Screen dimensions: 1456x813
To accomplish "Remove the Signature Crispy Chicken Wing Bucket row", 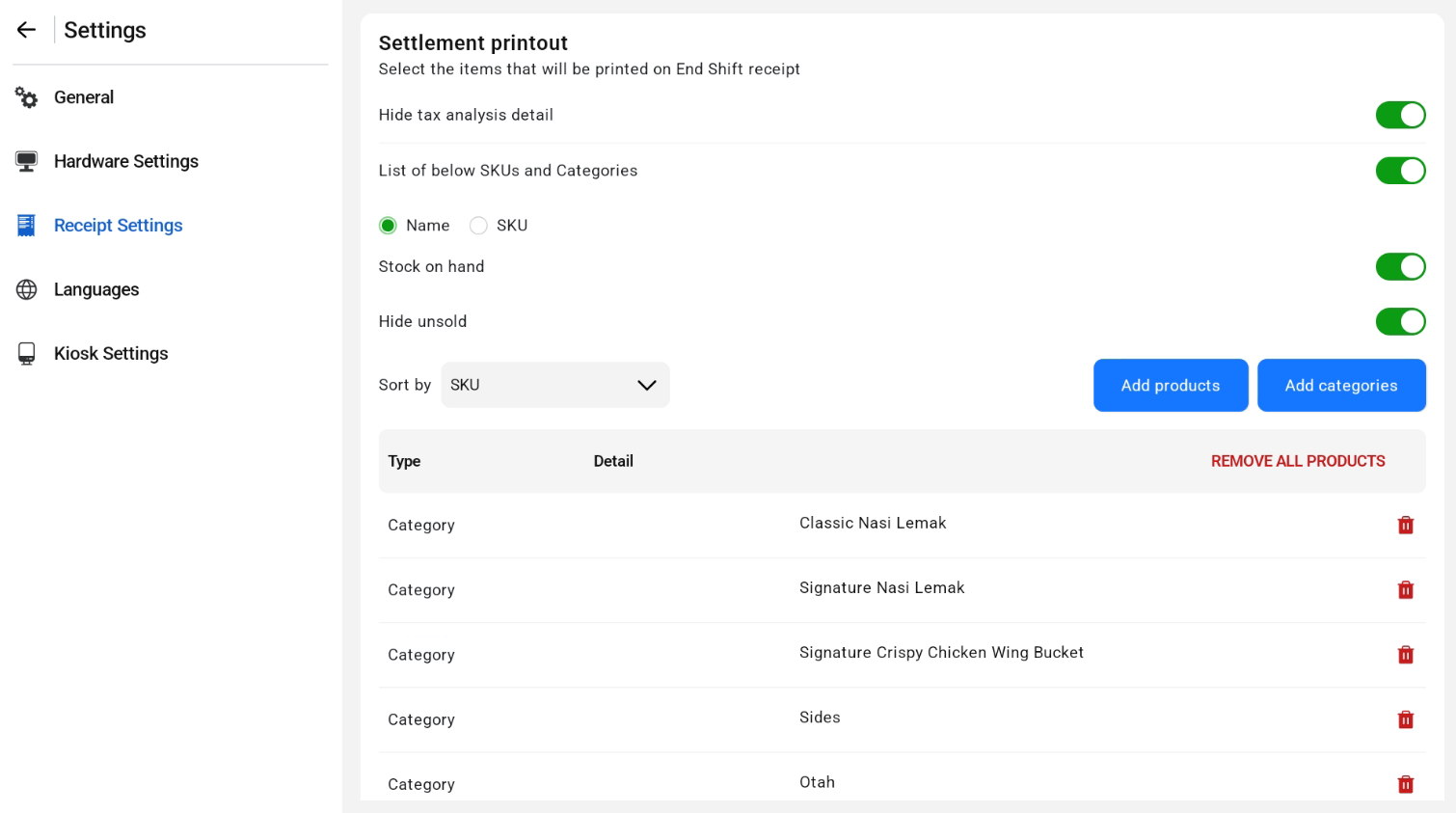I will click(1406, 655).
